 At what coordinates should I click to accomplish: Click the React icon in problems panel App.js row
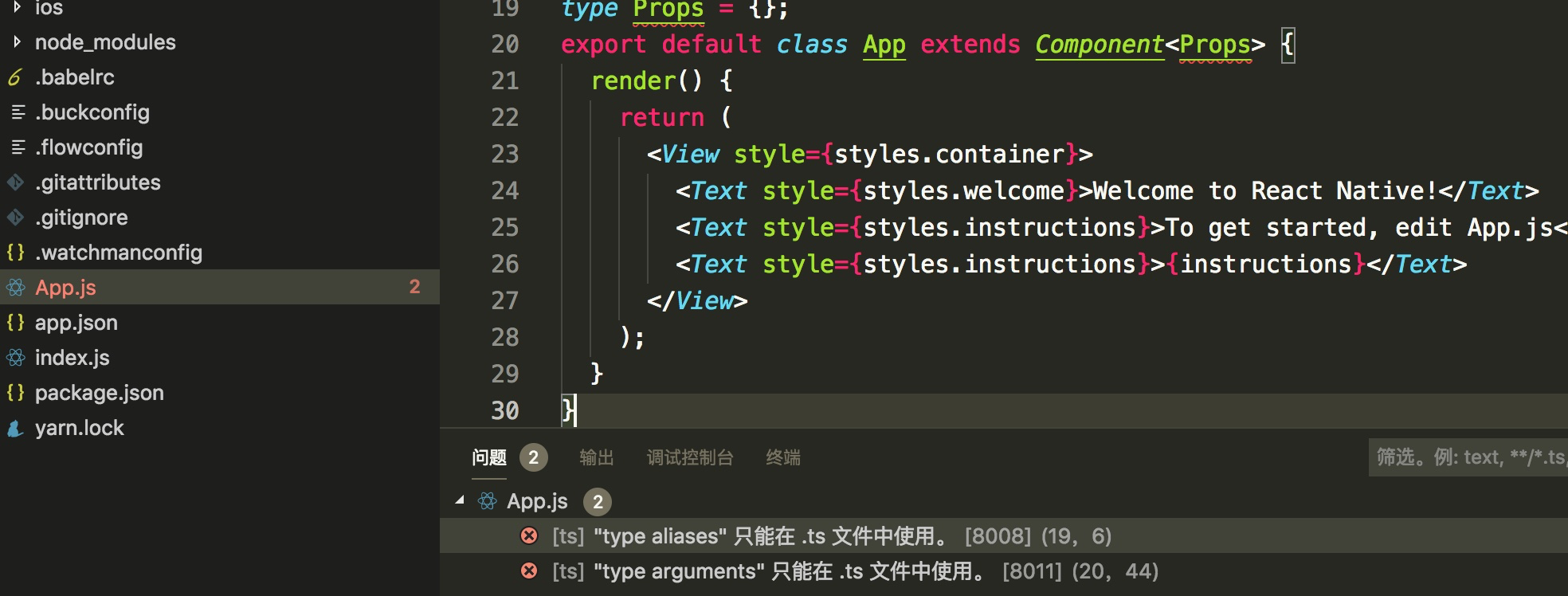coord(488,501)
